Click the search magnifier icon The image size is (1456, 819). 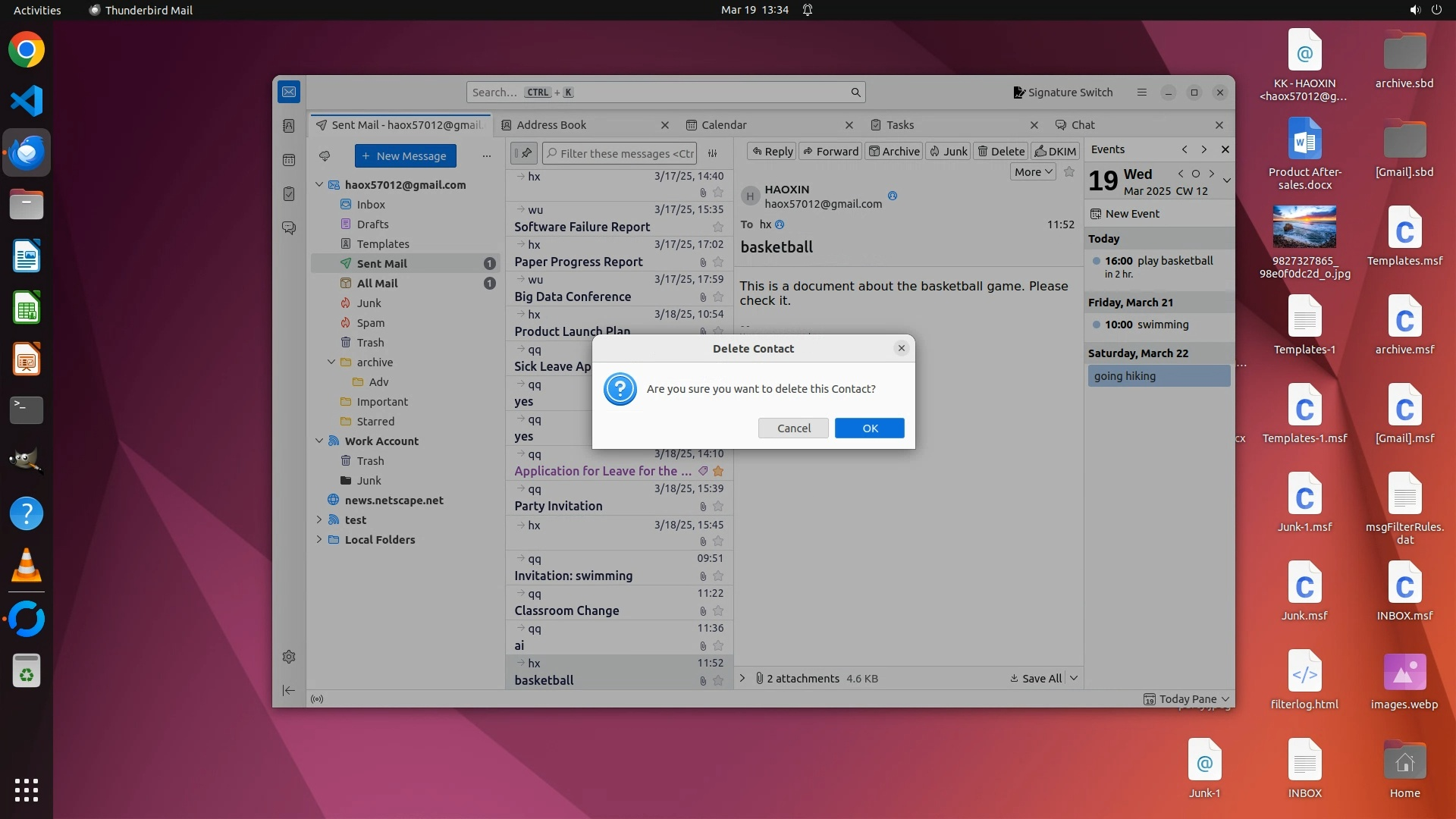(855, 93)
